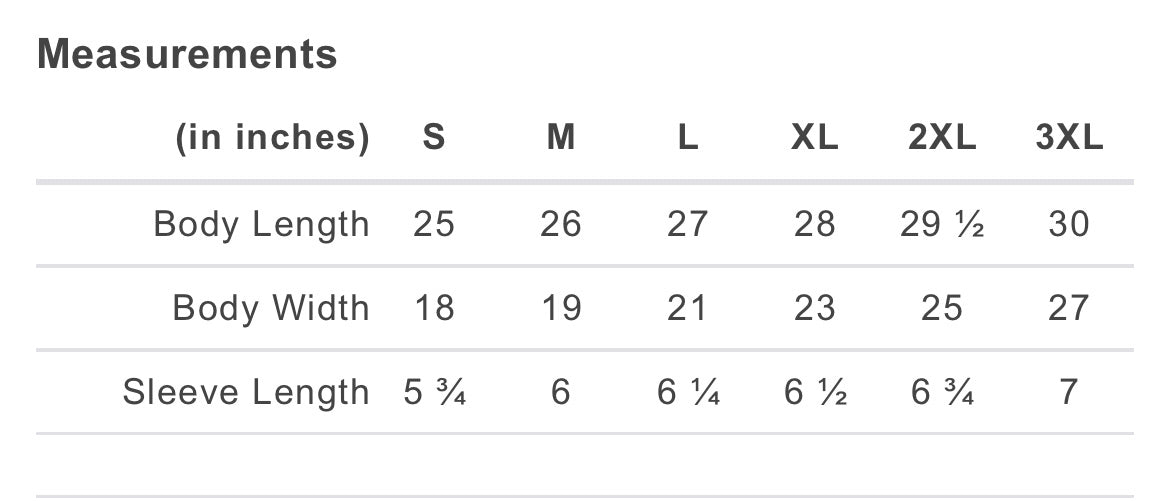The width and height of the screenshot is (1170, 501).
Task: Select Body Length value 28 for XL
Action: coord(815,224)
